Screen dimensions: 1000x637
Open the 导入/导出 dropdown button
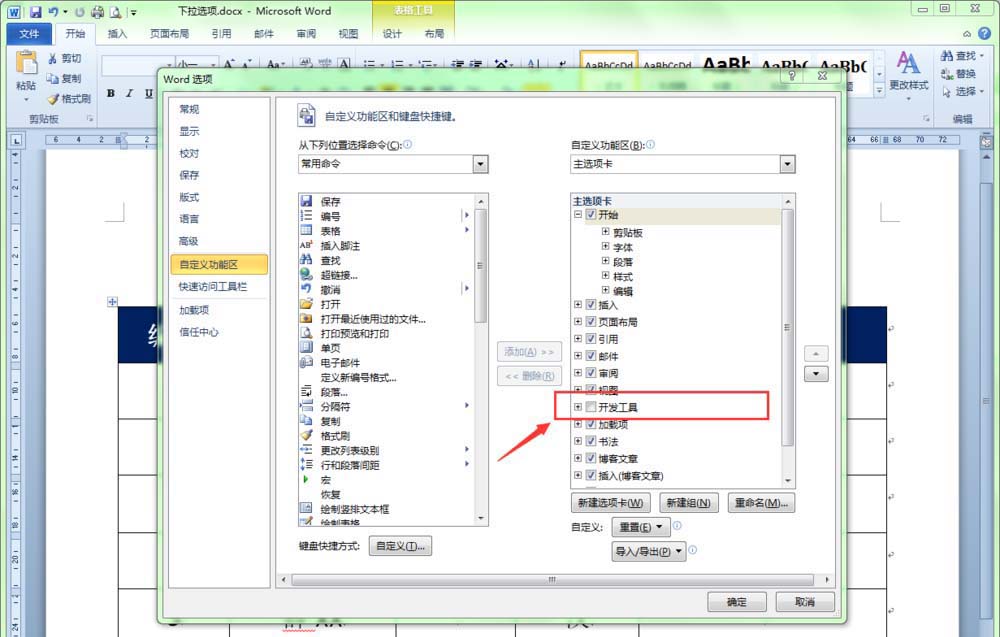pyautogui.click(x=649, y=551)
